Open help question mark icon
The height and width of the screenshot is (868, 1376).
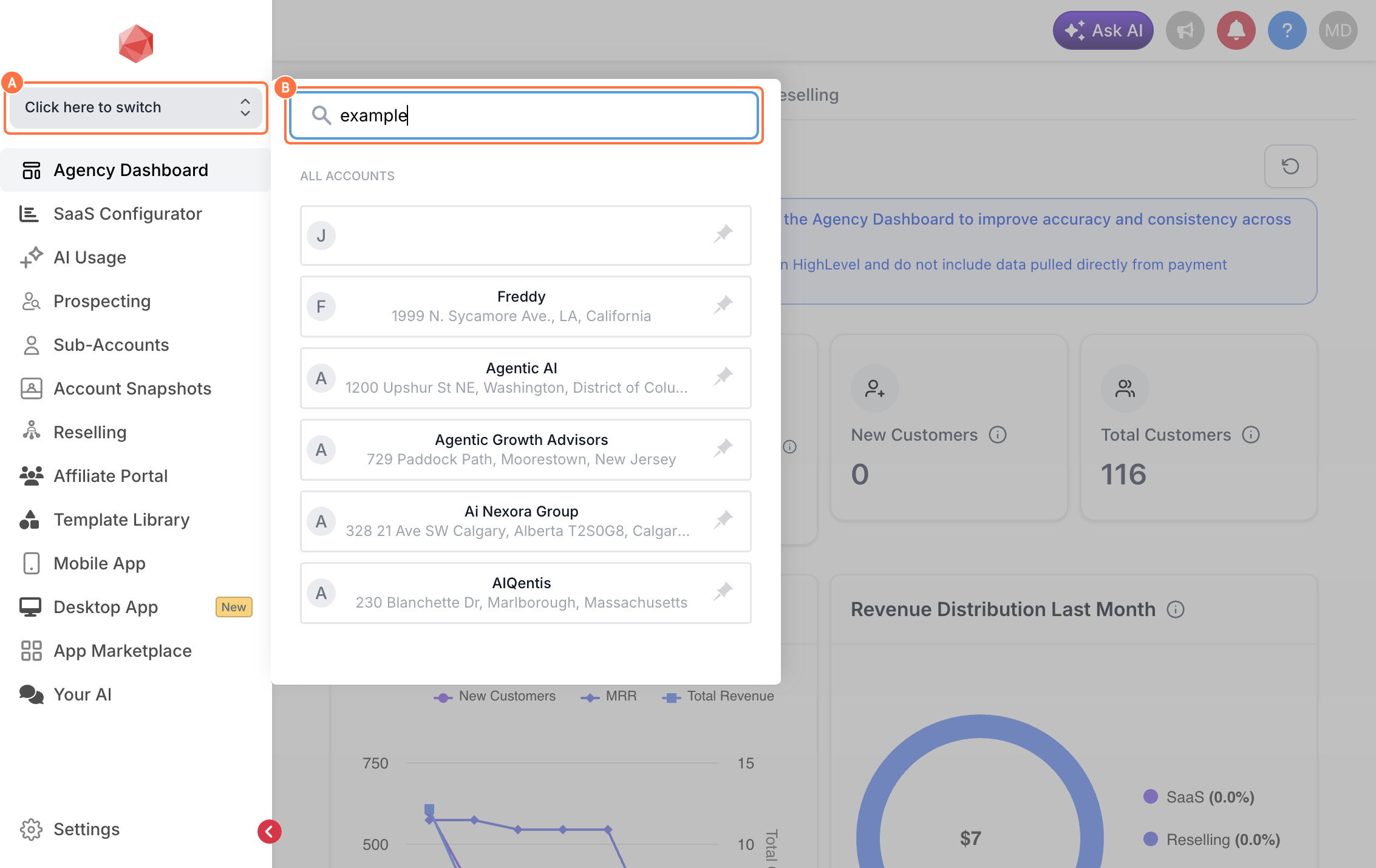click(x=1287, y=30)
